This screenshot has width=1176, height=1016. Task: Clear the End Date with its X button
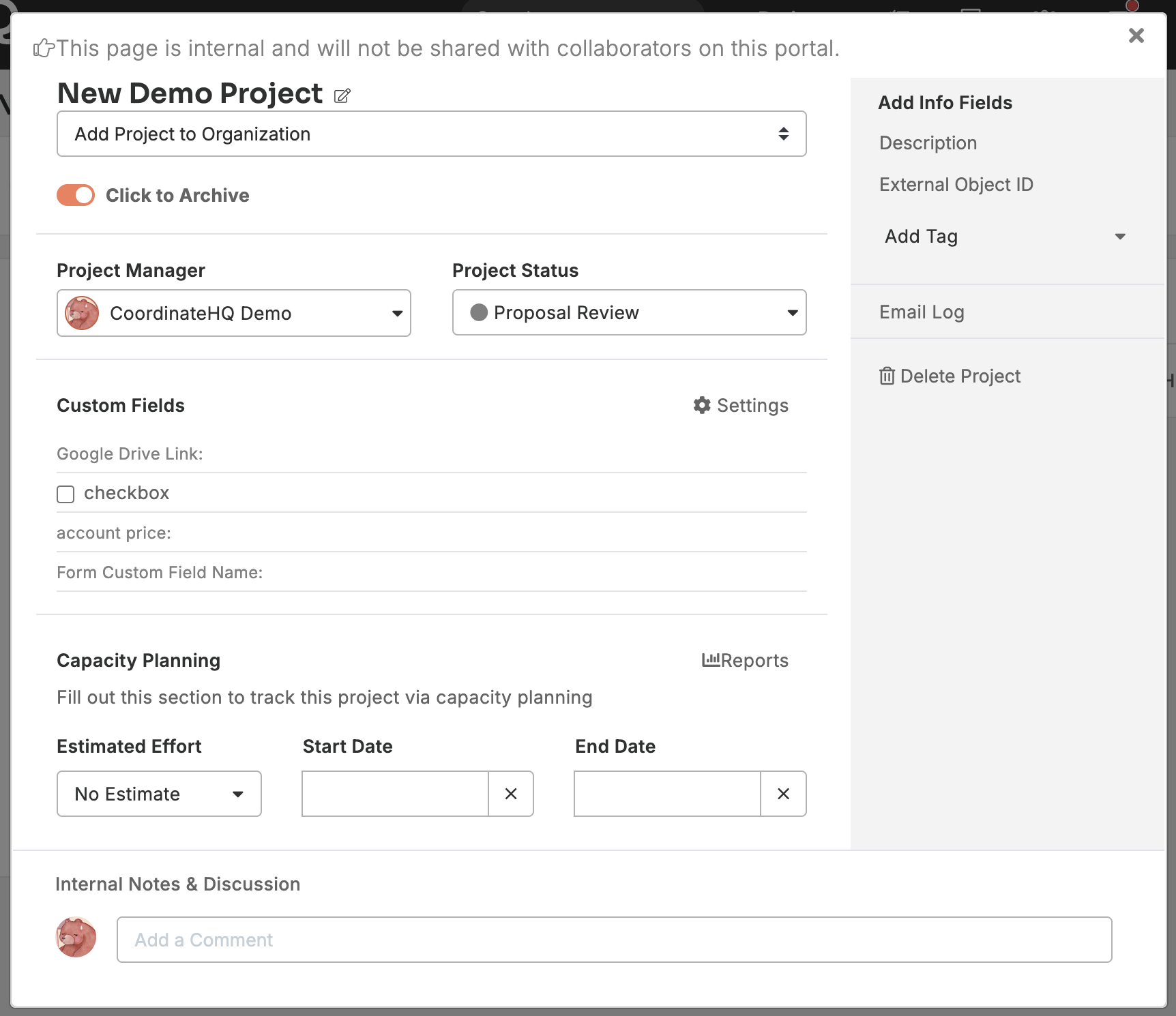[x=783, y=794]
